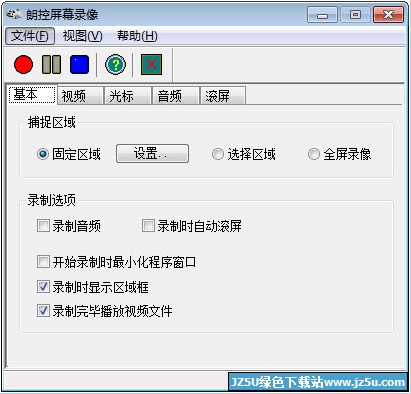Open the 文件(F) menu
Image resolution: width=411 pixels, height=394 pixels.
(x=30, y=36)
